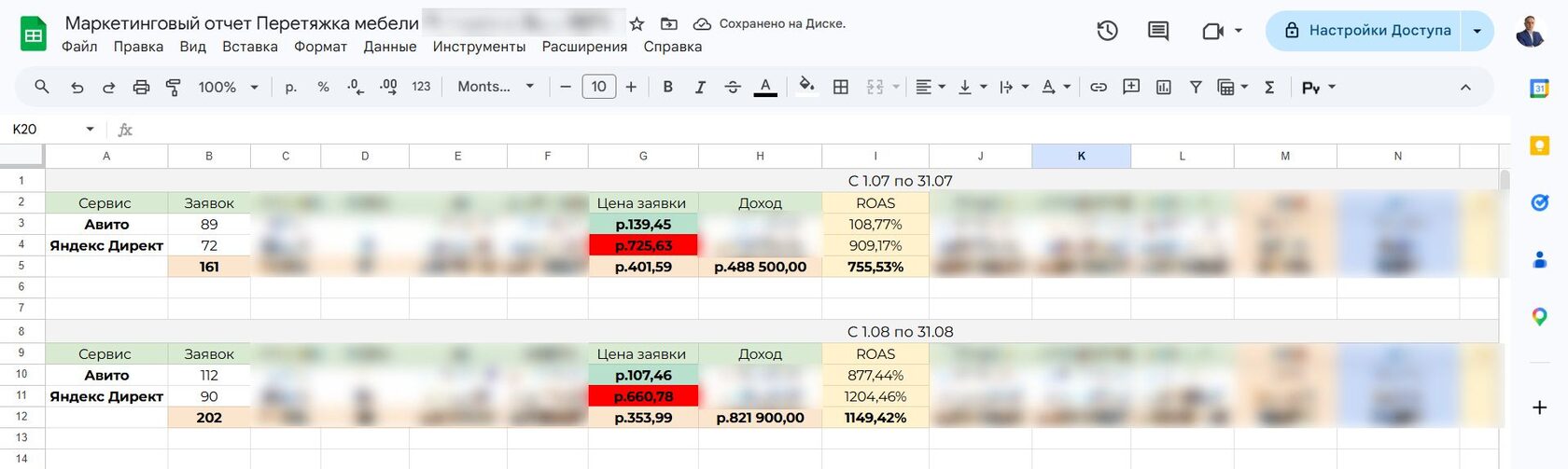Open the zoom 100% dropdown
This screenshot has width=1568, height=469.
[x=228, y=87]
